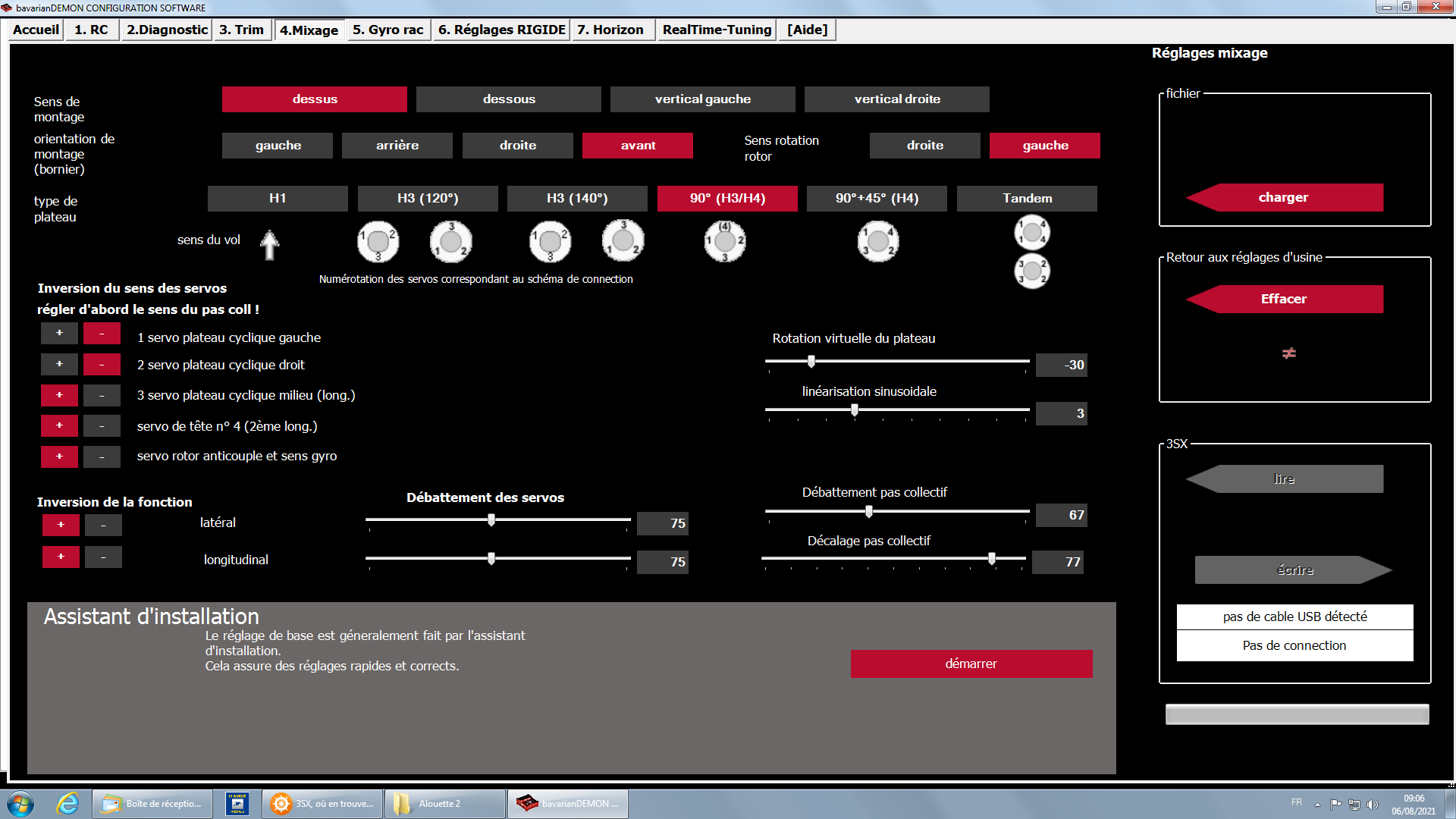
Task: Click the charger button
Action: (x=1284, y=197)
